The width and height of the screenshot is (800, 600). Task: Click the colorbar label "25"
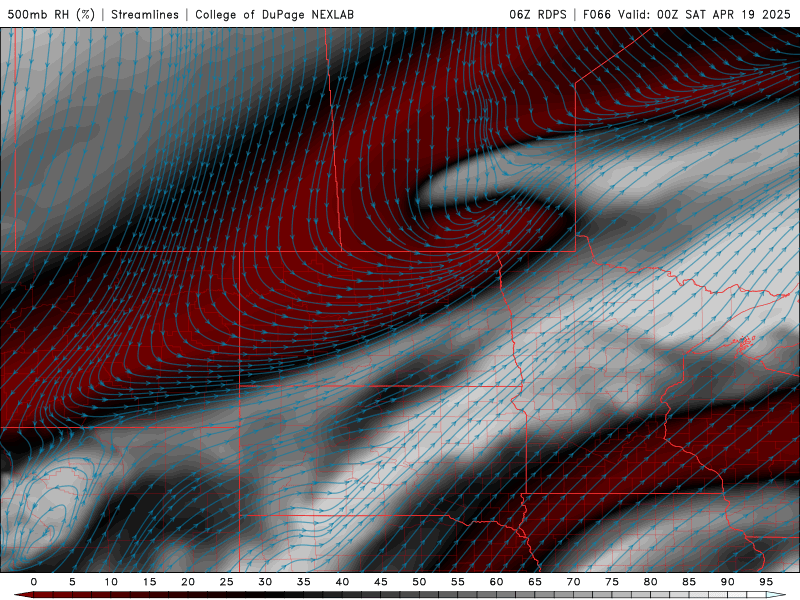(227, 582)
